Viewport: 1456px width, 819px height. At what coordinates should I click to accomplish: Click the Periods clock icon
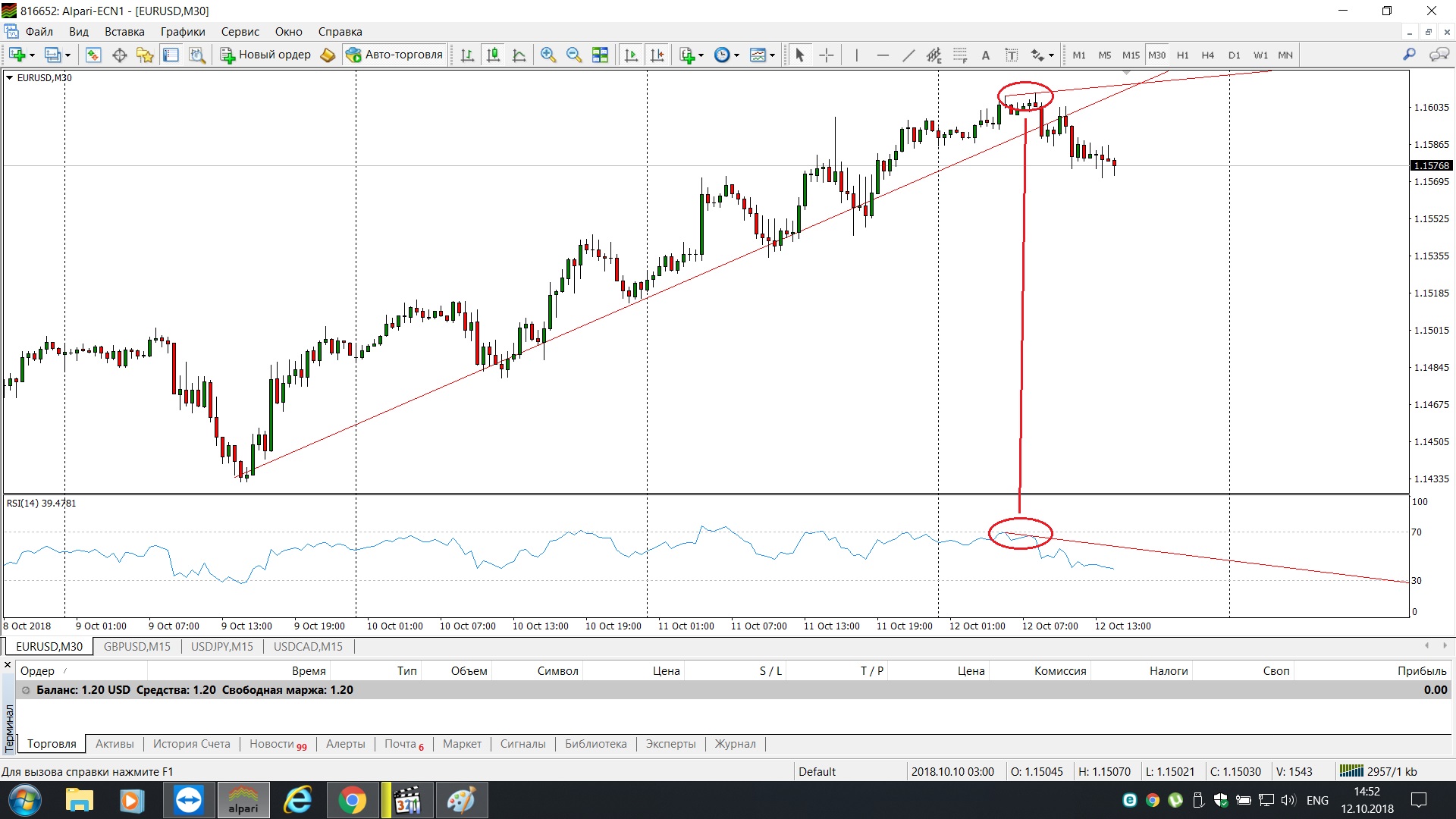(x=722, y=55)
